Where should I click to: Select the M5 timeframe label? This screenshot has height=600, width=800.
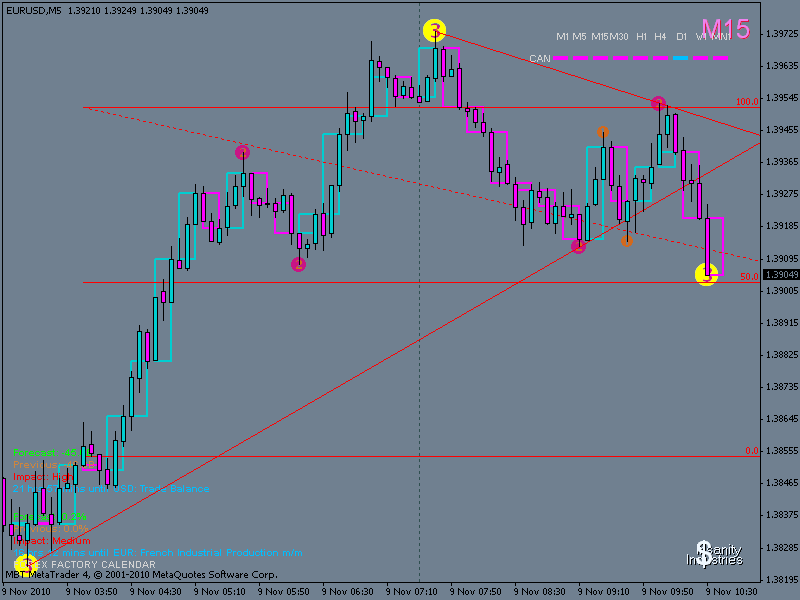579,37
